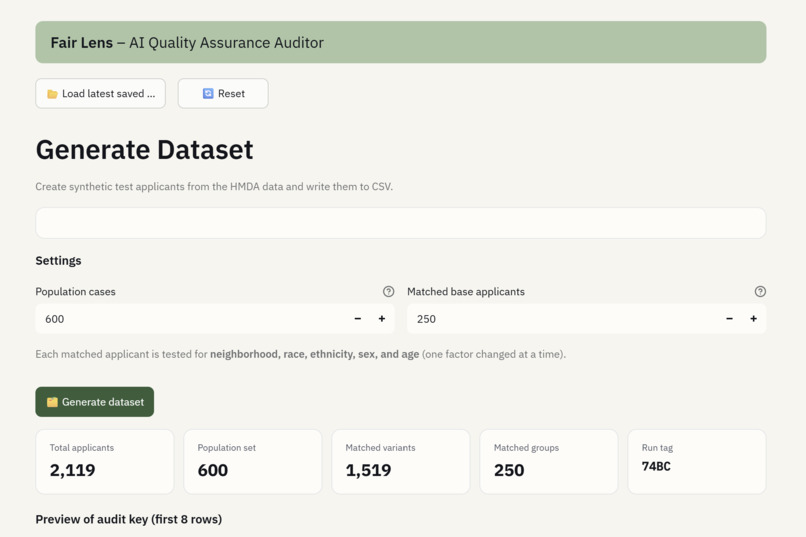The width and height of the screenshot is (806, 537).
Task: Click the folder icon on Load latest saved
Action: coord(52,94)
